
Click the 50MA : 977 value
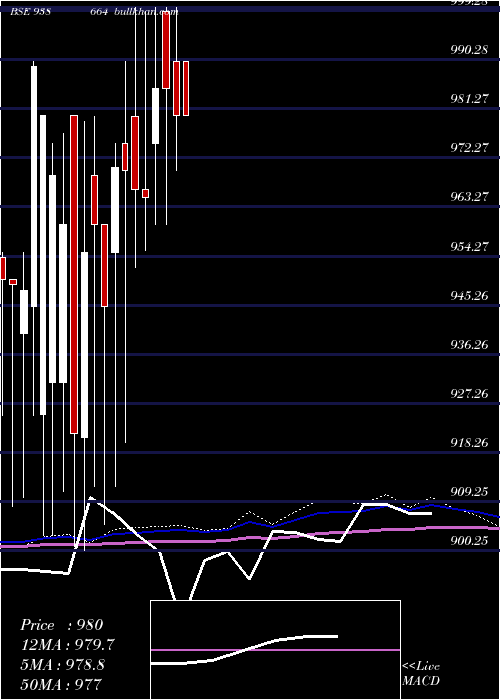[x=61, y=684]
